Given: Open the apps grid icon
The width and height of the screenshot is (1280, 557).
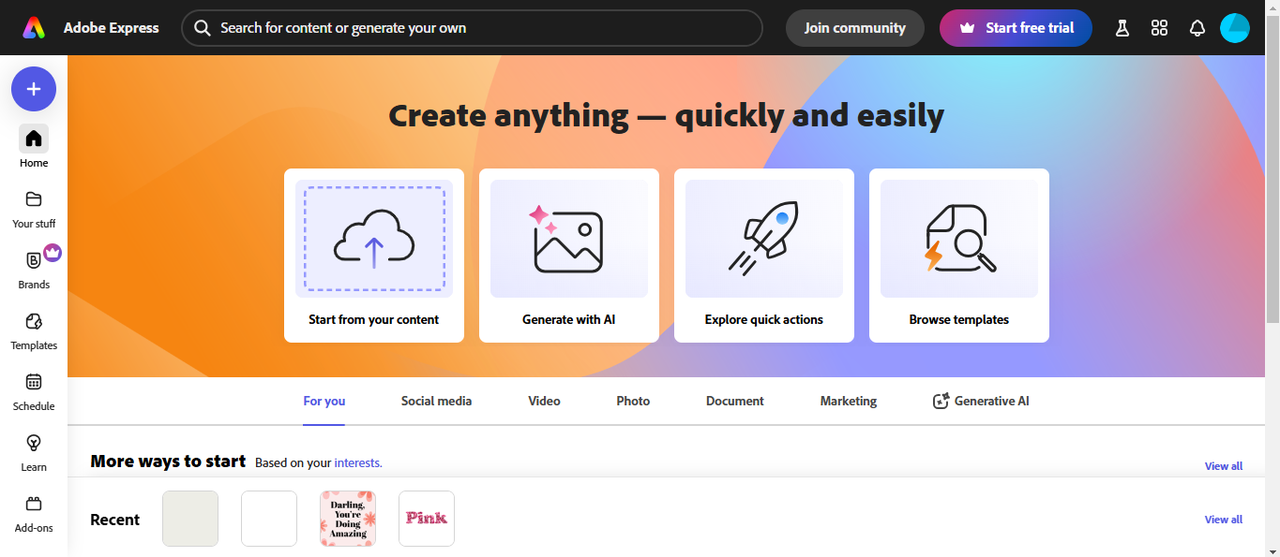Looking at the screenshot, I should (x=1160, y=28).
